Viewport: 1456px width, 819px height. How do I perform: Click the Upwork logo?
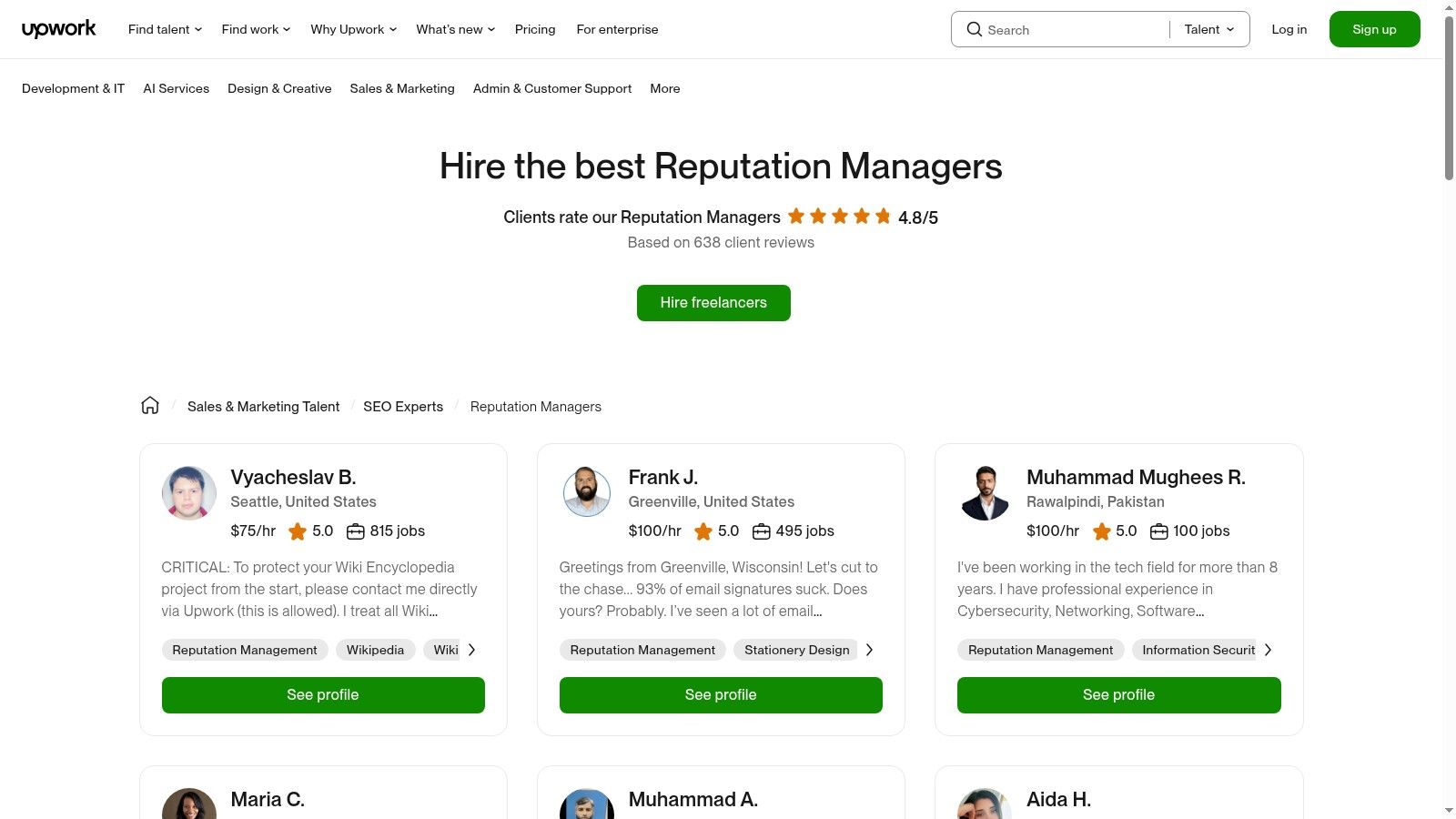58,29
